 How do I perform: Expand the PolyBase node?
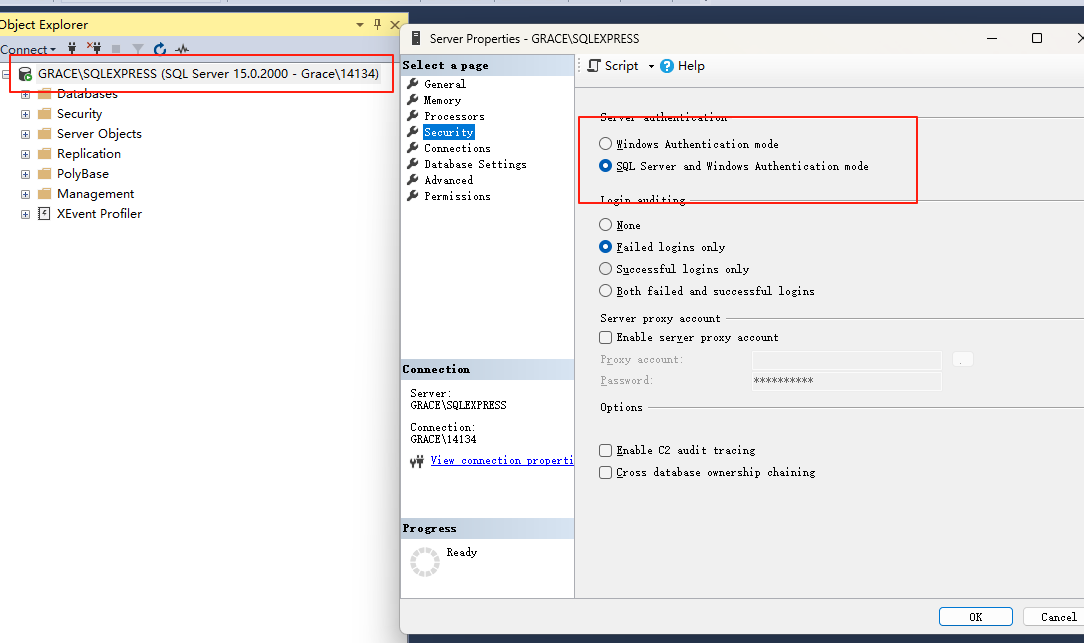click(26, 174)
